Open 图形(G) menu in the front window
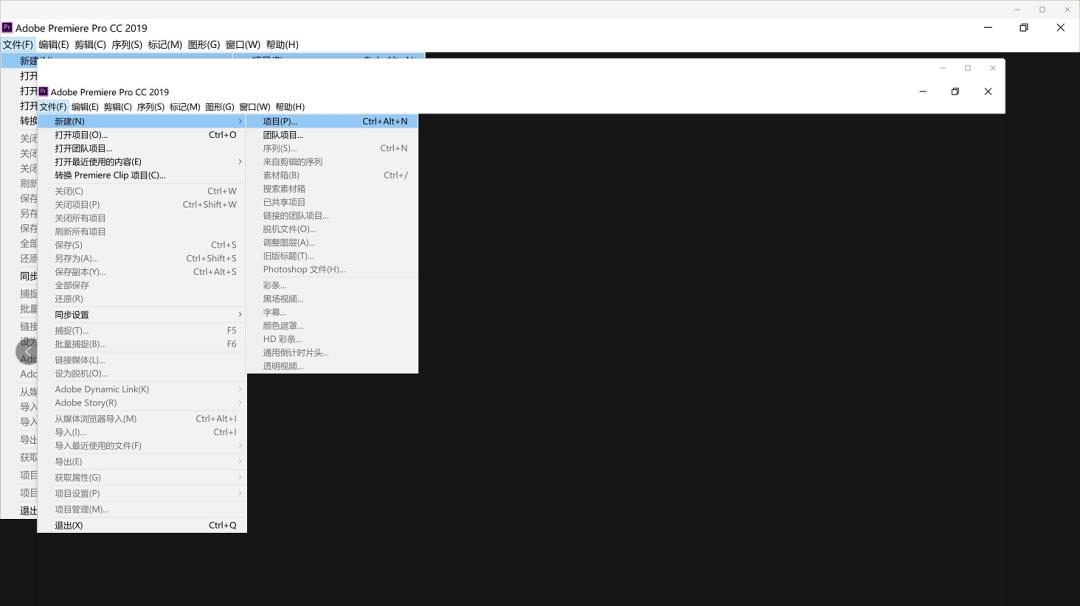This screenshot has width=1080, height=606. click(220, 107)
